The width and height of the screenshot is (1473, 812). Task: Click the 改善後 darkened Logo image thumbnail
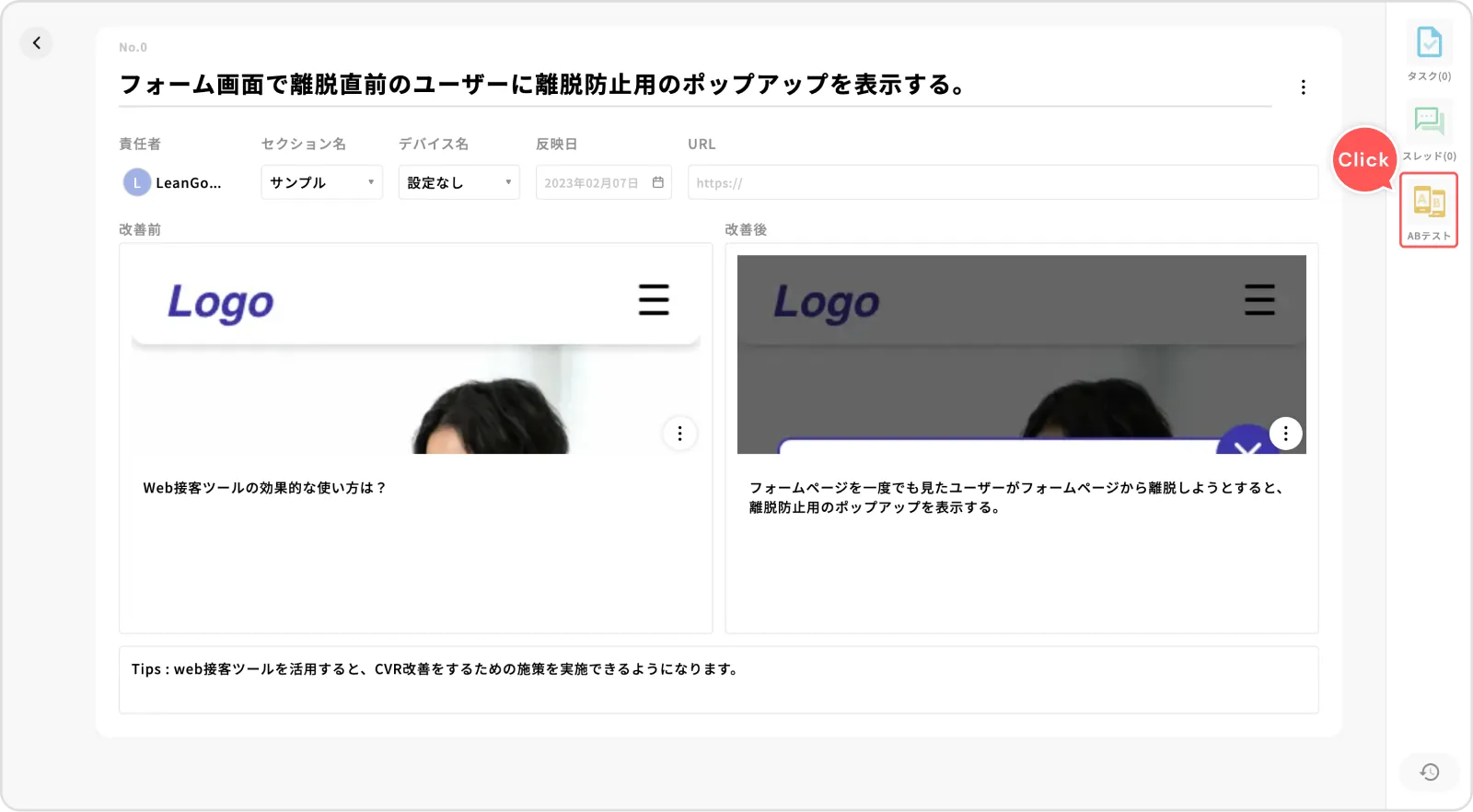click(x=1021, y=354)
